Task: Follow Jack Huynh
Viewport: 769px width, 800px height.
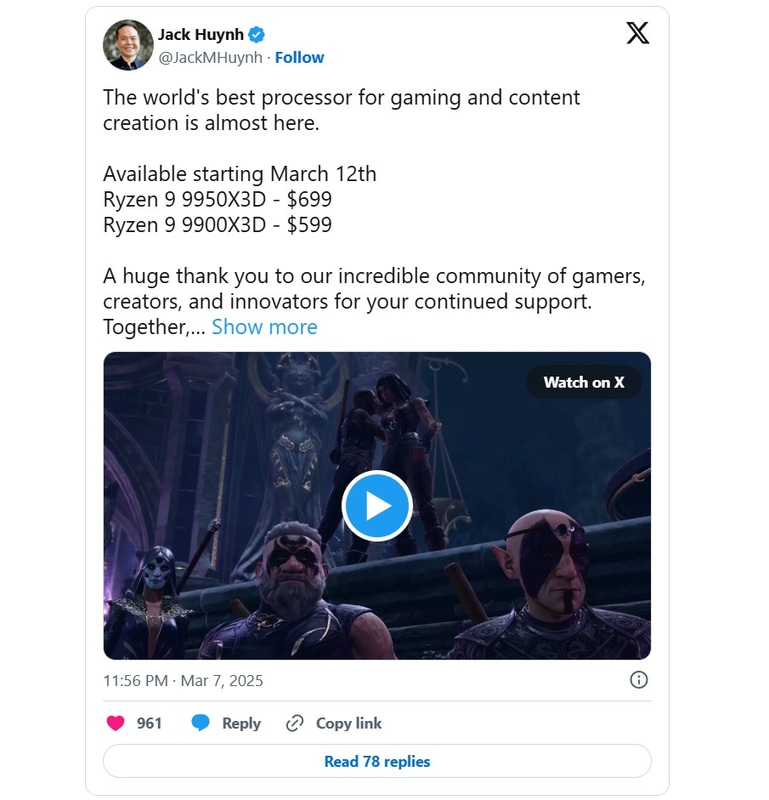Action: coord(299,58)
